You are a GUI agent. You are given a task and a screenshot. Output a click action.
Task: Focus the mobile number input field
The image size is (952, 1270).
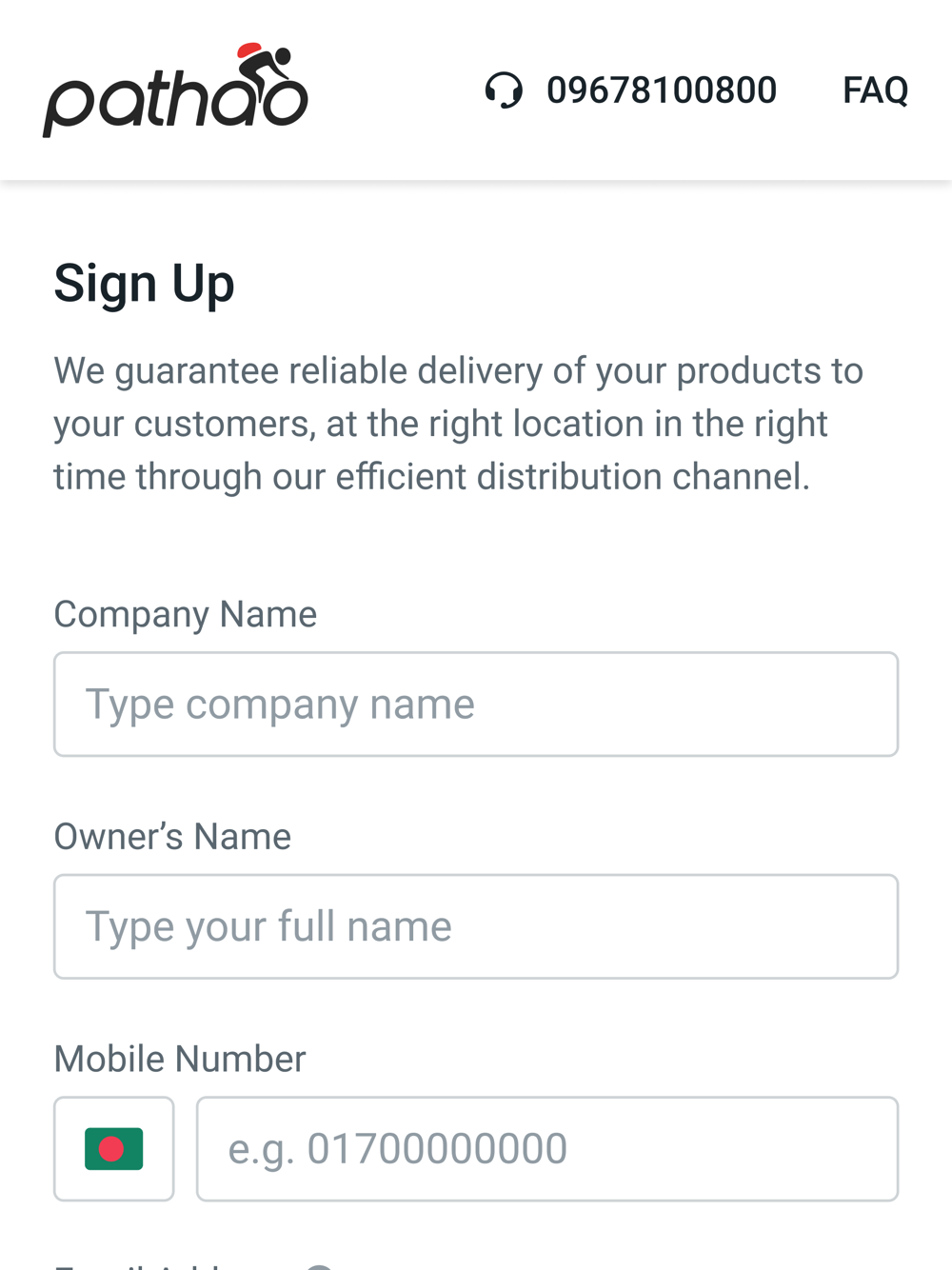tap(546, 1148)
